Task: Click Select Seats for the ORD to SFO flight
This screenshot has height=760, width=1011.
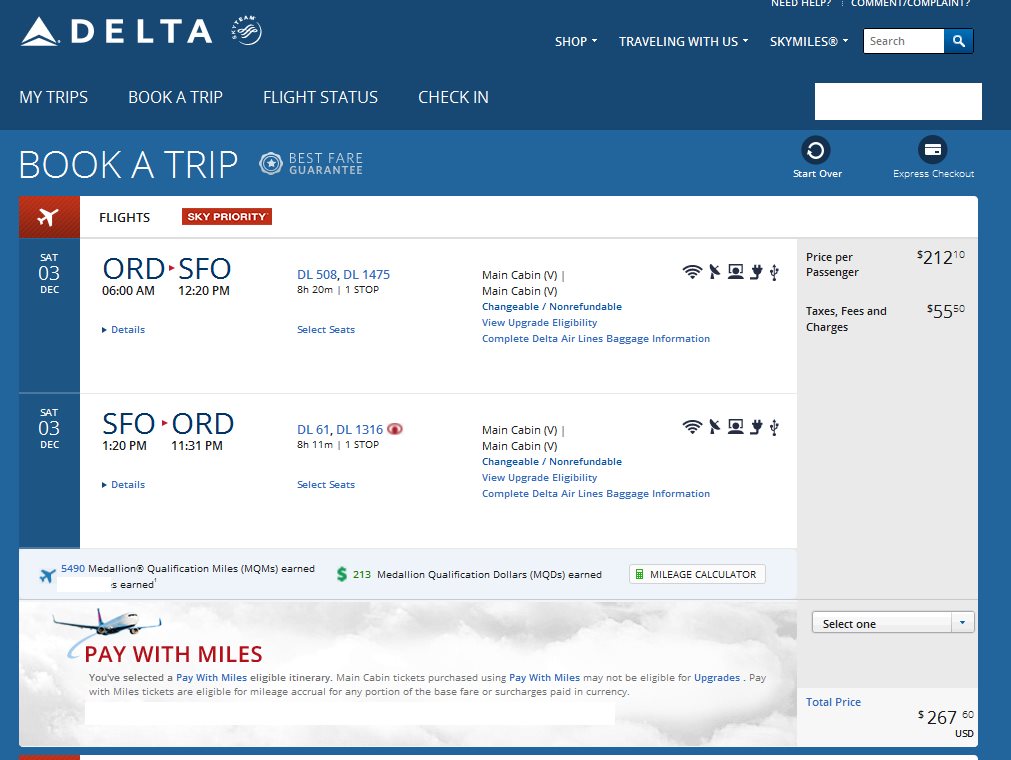Action: coord(326,330)
